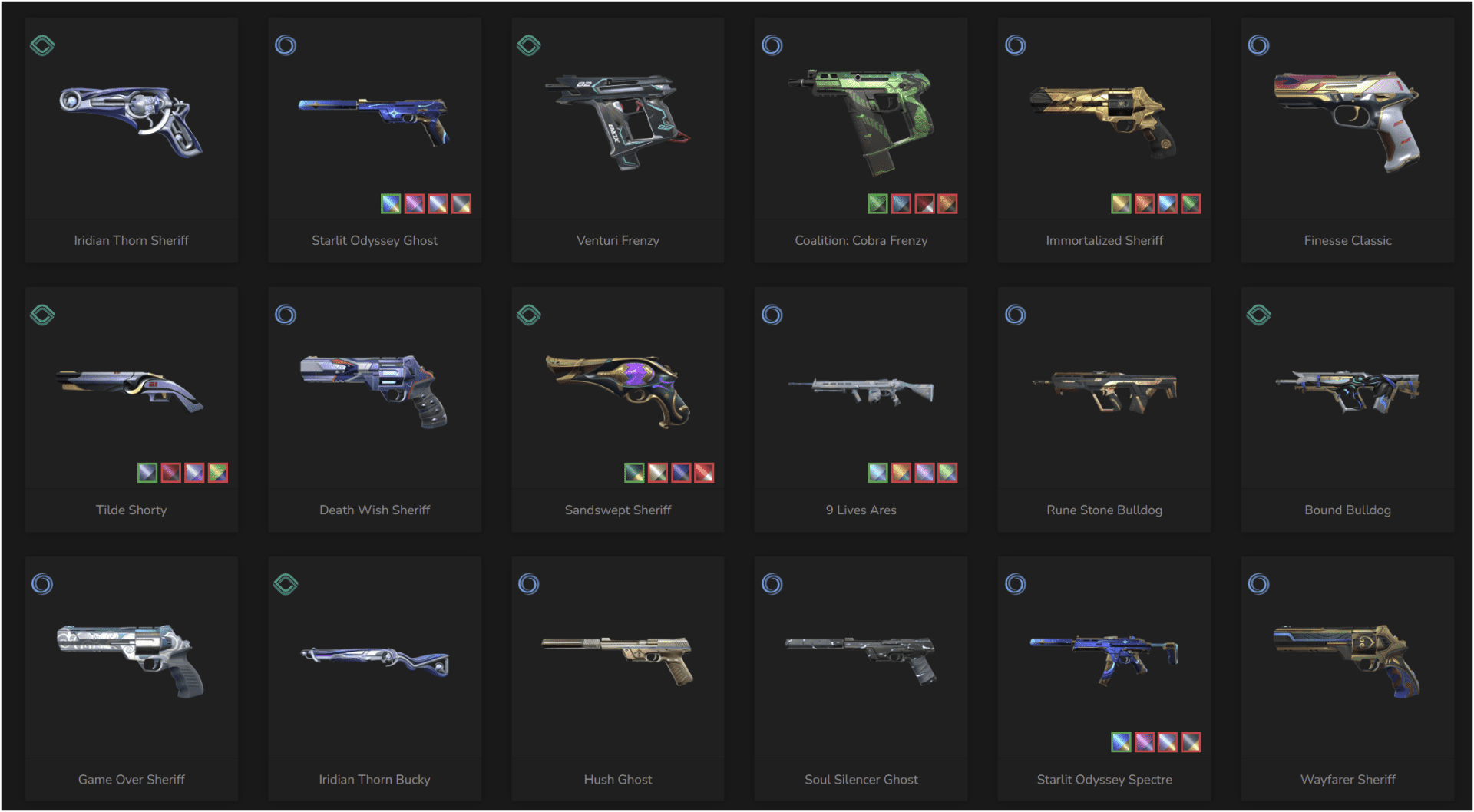Select last variant swatch on Coalition: Cobra Frenzy
The width and height of the screenshot is (1474, 812).
pyautogui.click(x=947, y=203)
